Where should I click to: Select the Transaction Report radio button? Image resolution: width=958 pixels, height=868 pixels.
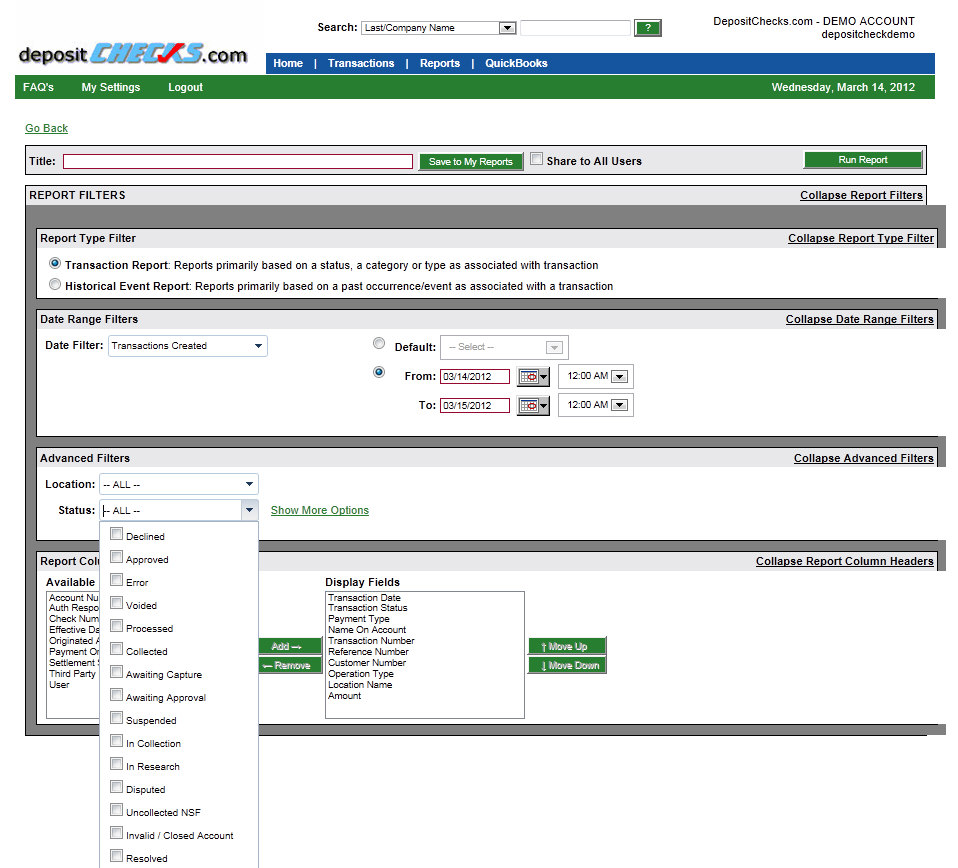[x=55, y=264]
